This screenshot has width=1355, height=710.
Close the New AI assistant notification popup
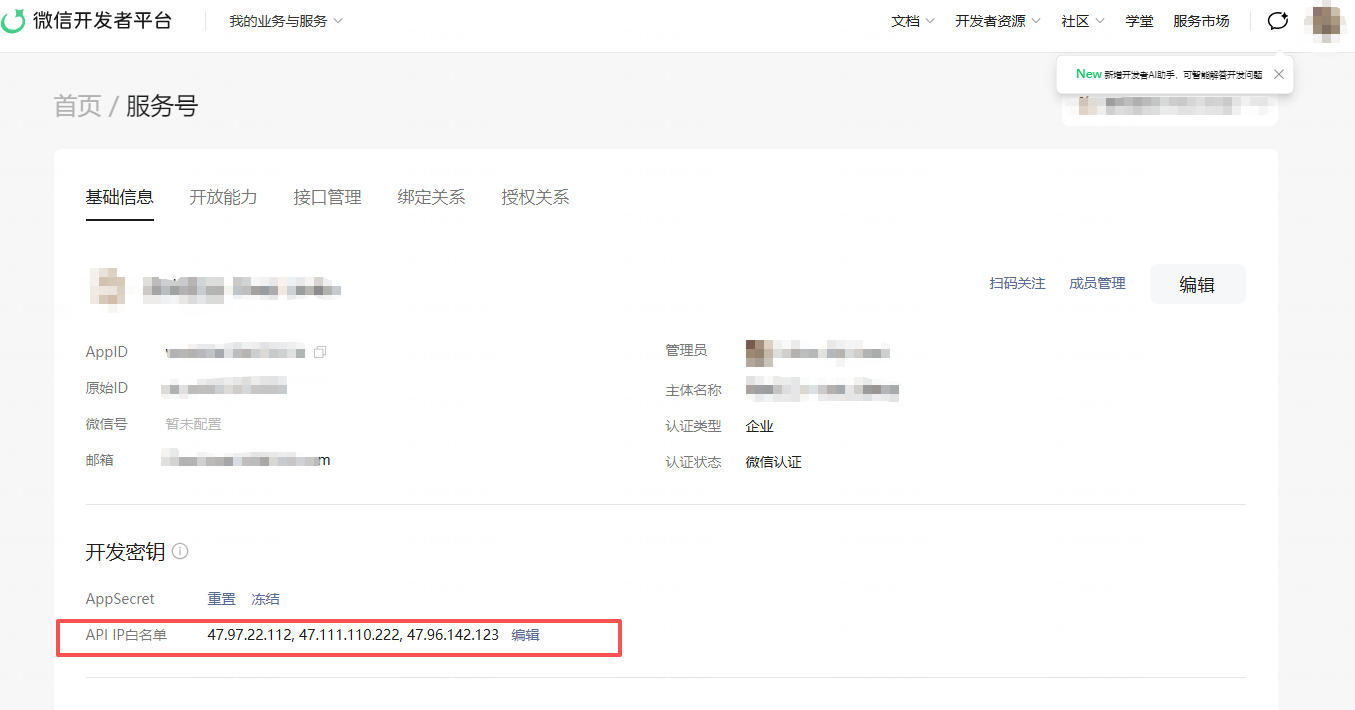coord(1278,74)
